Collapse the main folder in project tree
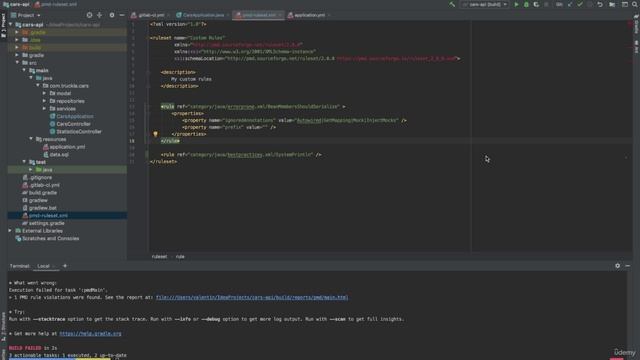 pos(24,70)
